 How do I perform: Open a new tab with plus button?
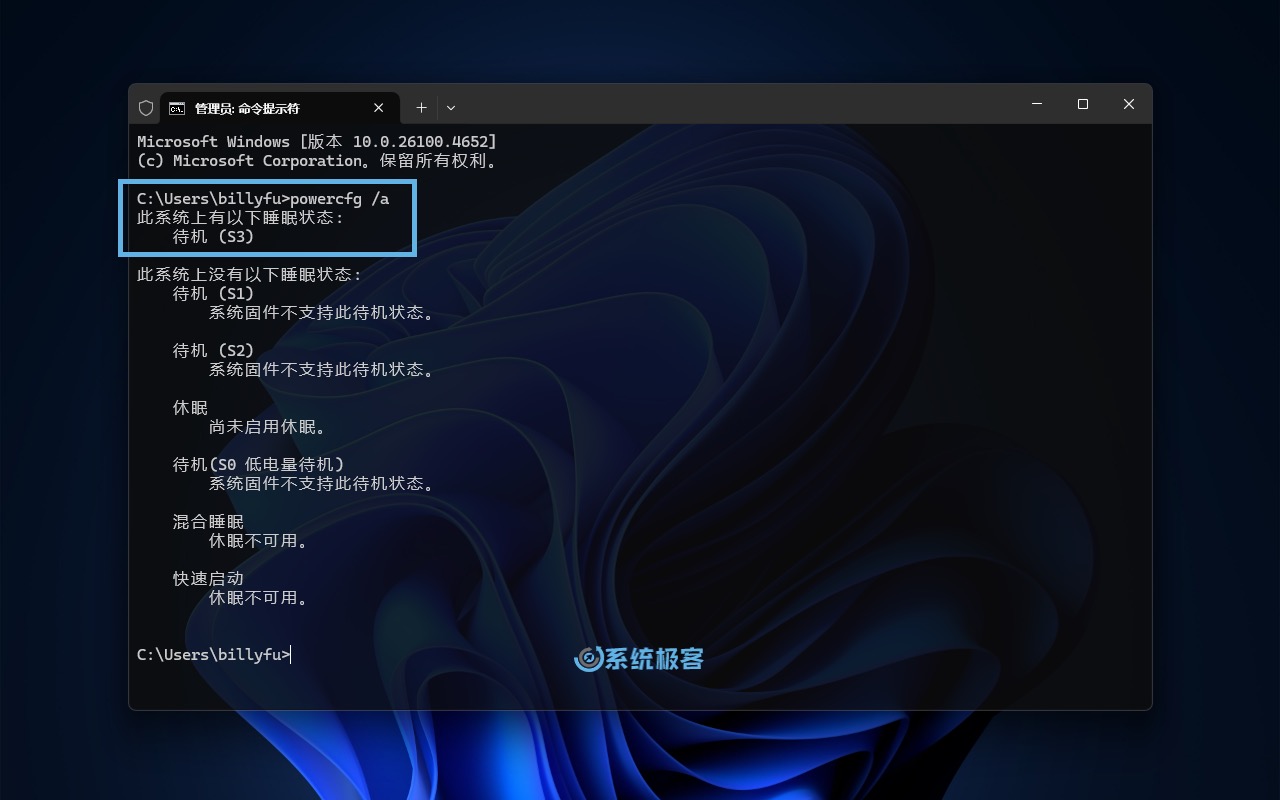tap(421, 108)
